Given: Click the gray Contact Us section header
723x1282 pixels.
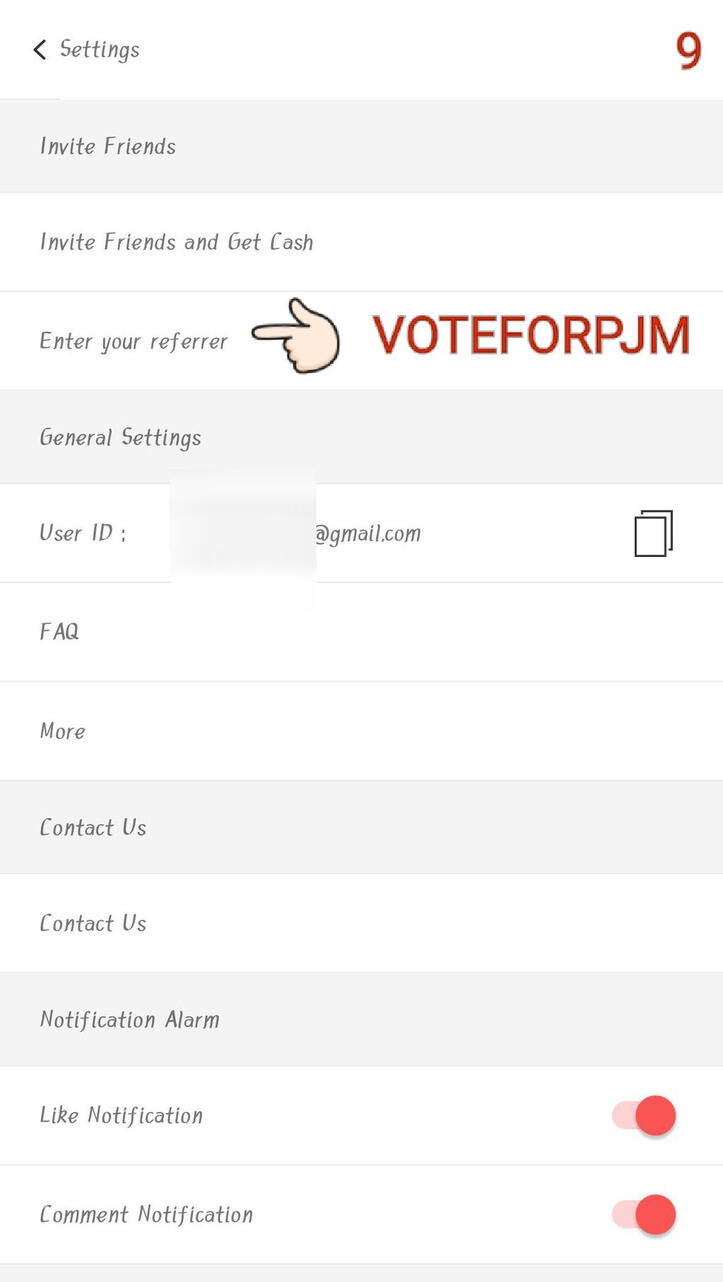Looking at the screenshot, I should (93, 828).
